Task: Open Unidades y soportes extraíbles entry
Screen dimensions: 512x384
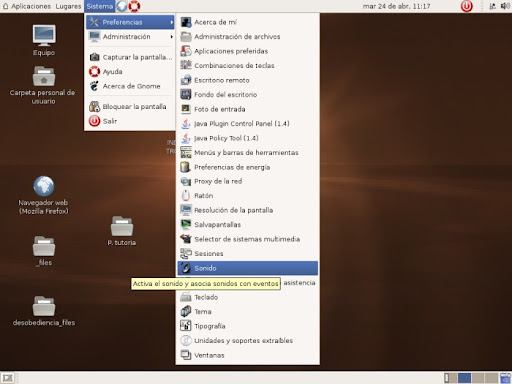Action: [248, 340]
